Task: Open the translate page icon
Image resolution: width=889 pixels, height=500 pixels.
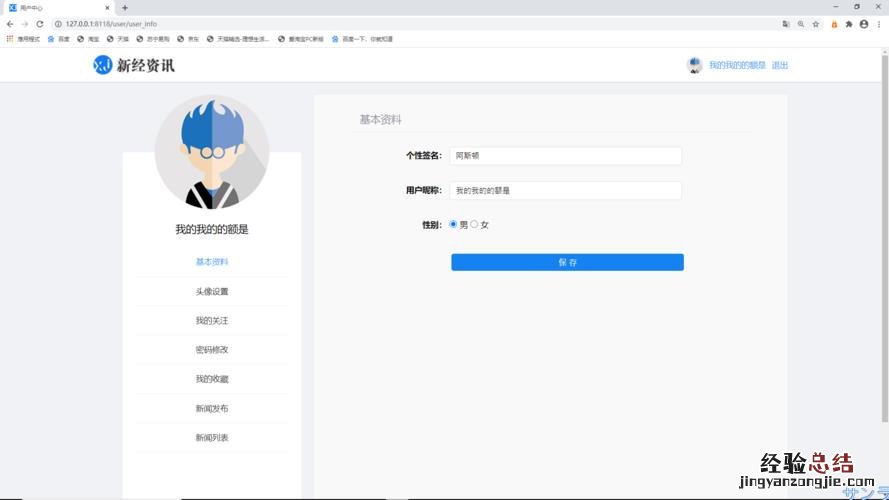Action: tap(786, 24)
